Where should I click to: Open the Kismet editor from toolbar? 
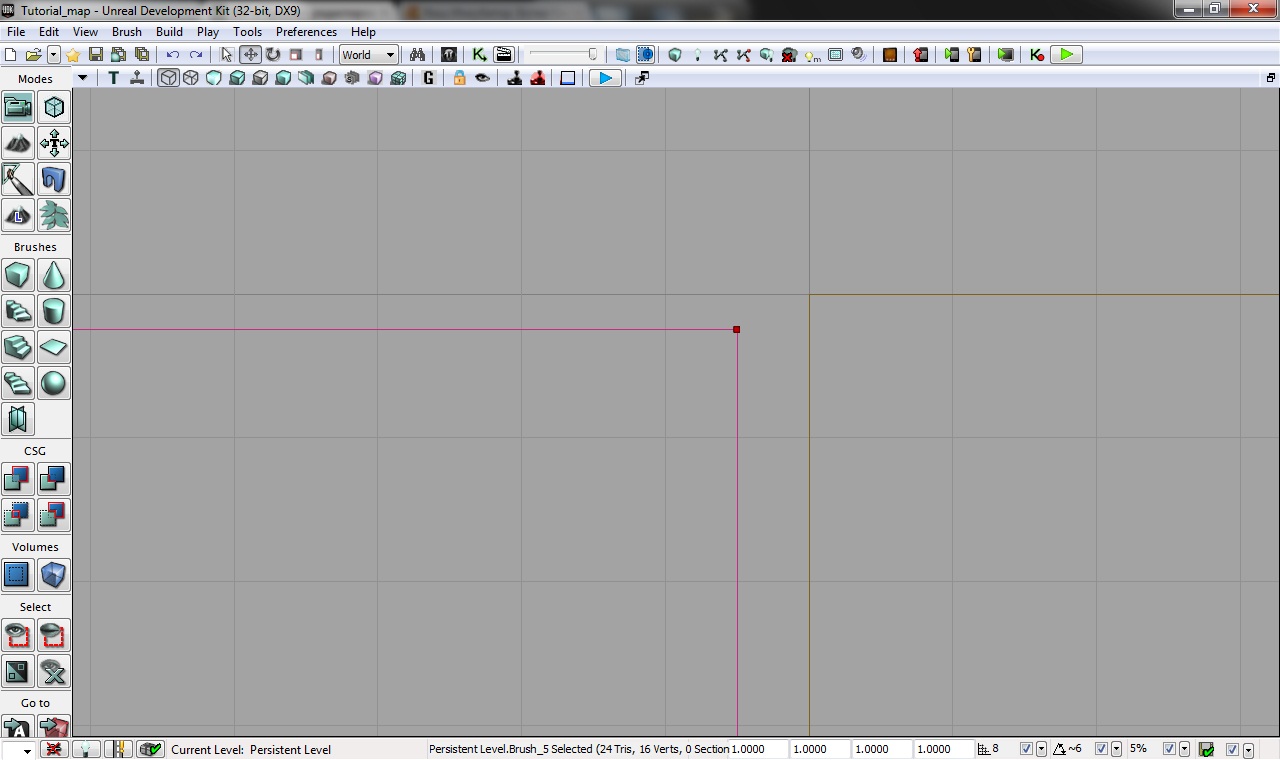pyautogui.click(x=479, y=55)
